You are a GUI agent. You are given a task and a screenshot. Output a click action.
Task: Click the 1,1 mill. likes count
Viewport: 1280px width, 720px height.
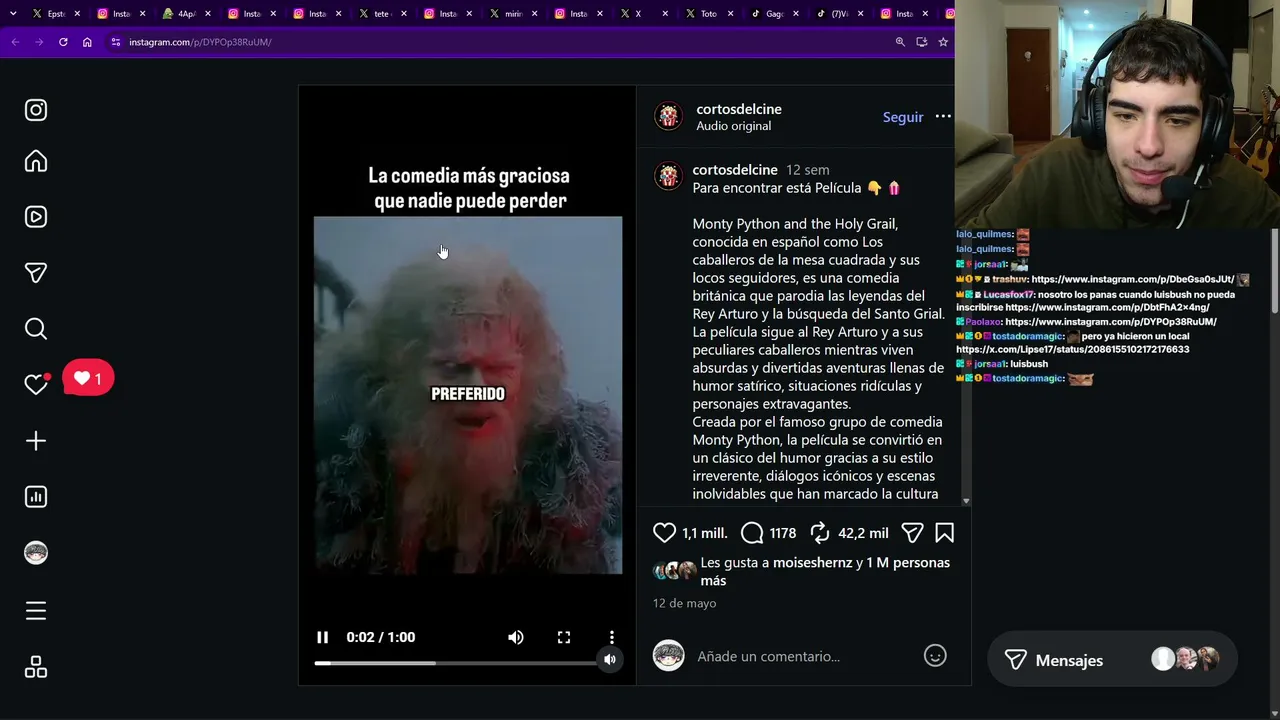pos(705,534)
